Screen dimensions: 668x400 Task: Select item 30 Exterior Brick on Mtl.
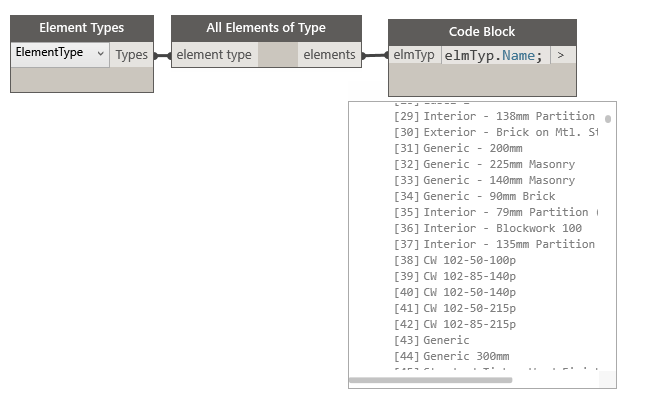tap(496, 132)
